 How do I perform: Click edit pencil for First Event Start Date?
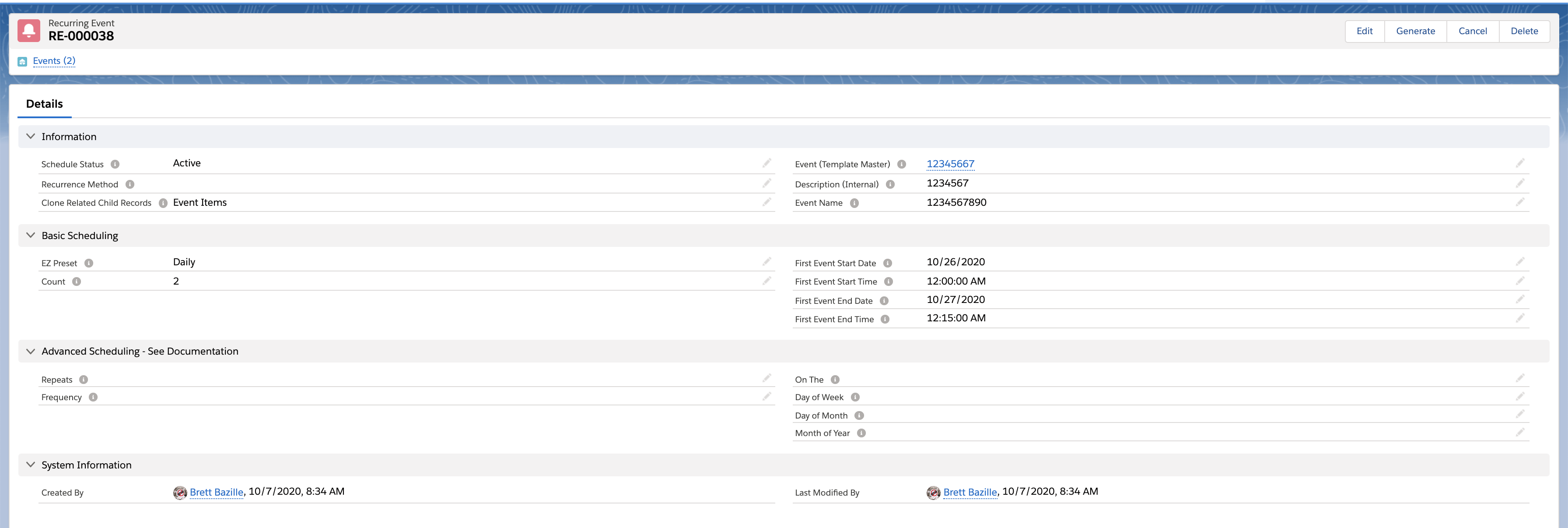click(x=1519, y=262)
